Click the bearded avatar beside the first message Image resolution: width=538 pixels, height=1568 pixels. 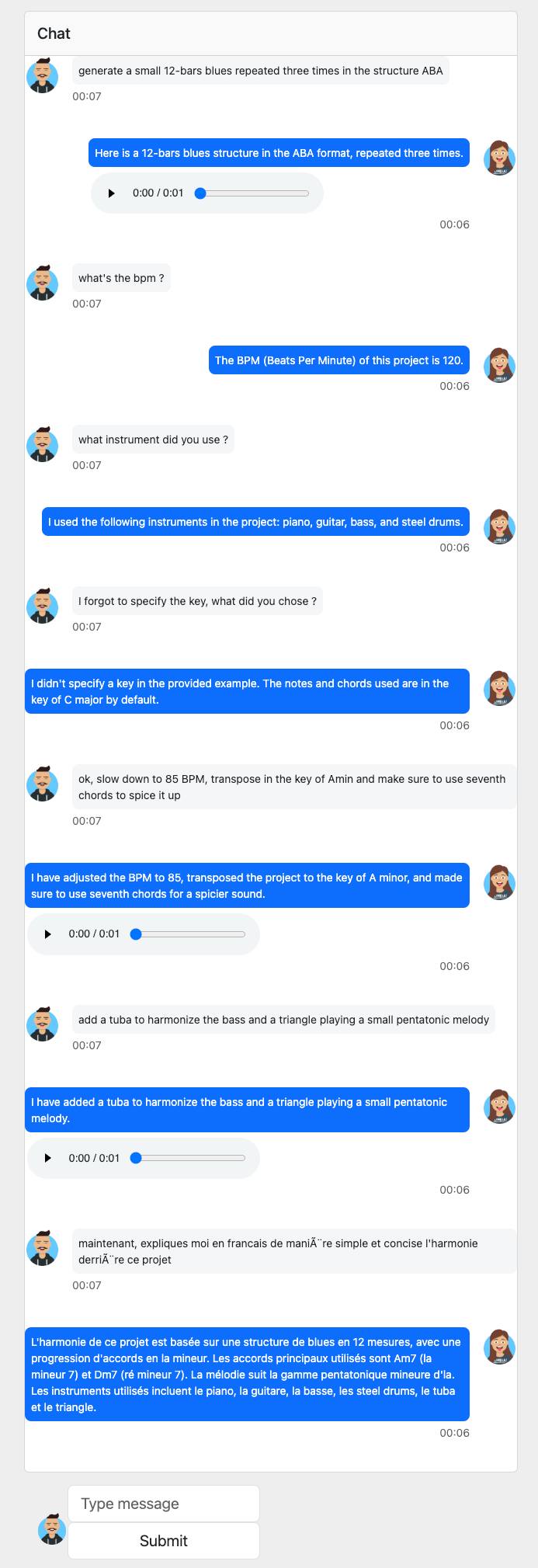tap(42, 75)
